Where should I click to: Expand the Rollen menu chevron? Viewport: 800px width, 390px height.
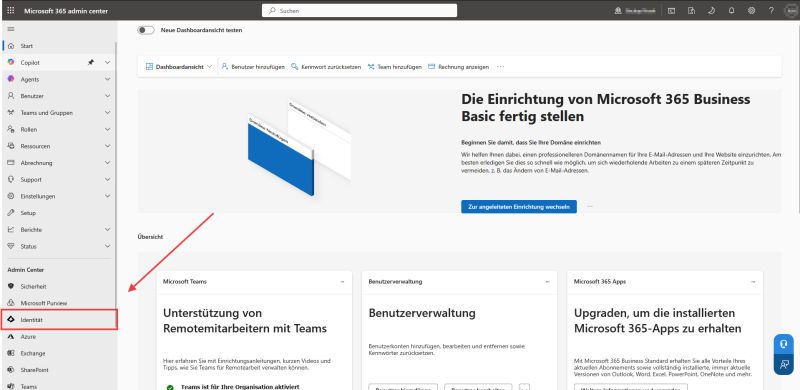click(x=107, y=130)
